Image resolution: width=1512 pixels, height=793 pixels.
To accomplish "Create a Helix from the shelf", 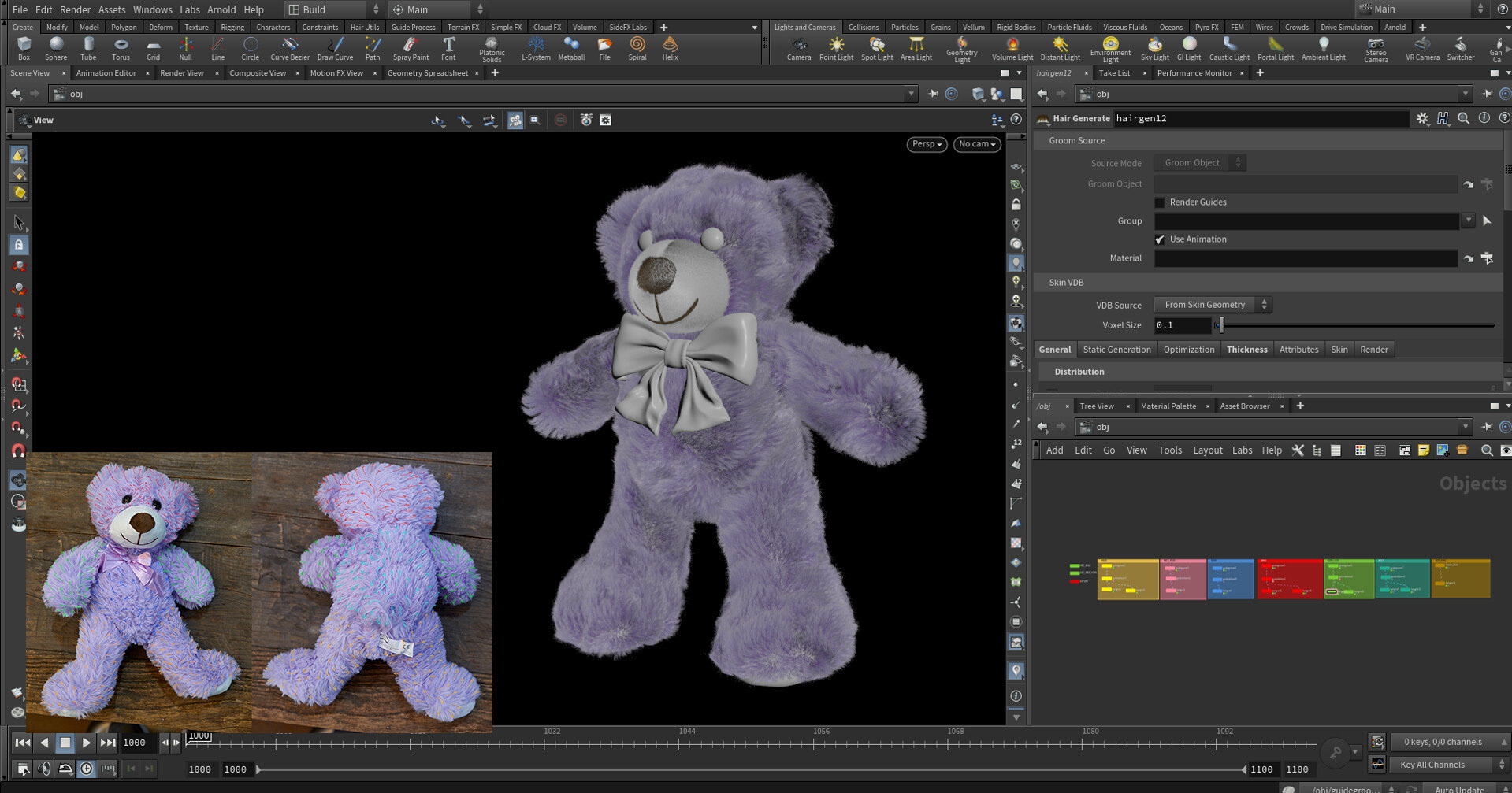I will pos(670,49).
